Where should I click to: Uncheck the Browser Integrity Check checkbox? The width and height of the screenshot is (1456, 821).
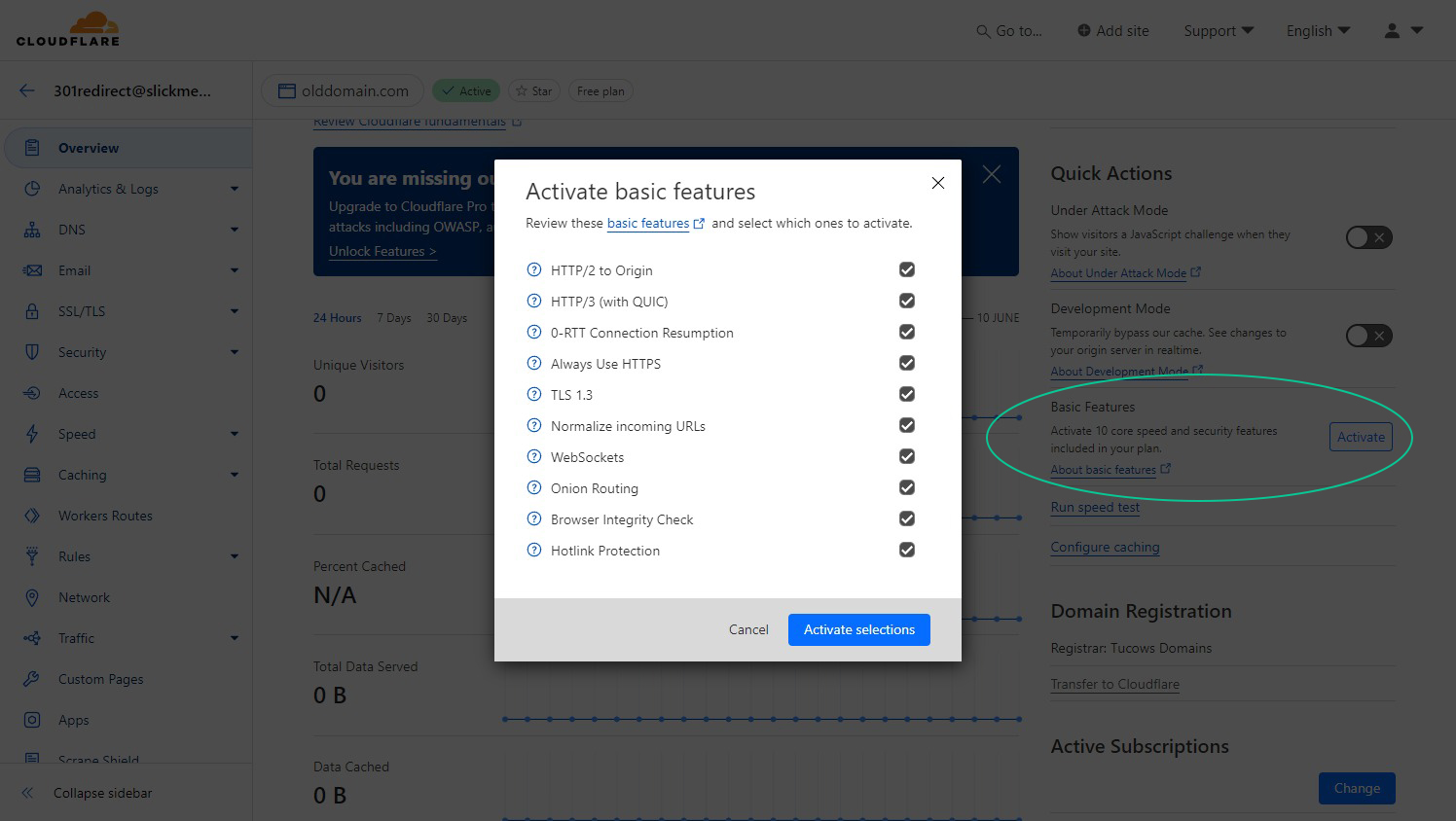tap(907, 518)
